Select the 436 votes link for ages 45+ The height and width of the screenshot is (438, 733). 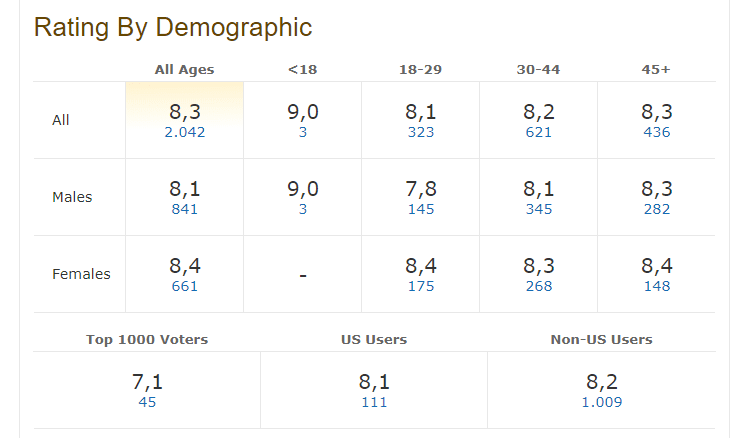pyautogui.click(x=656, y=132)
